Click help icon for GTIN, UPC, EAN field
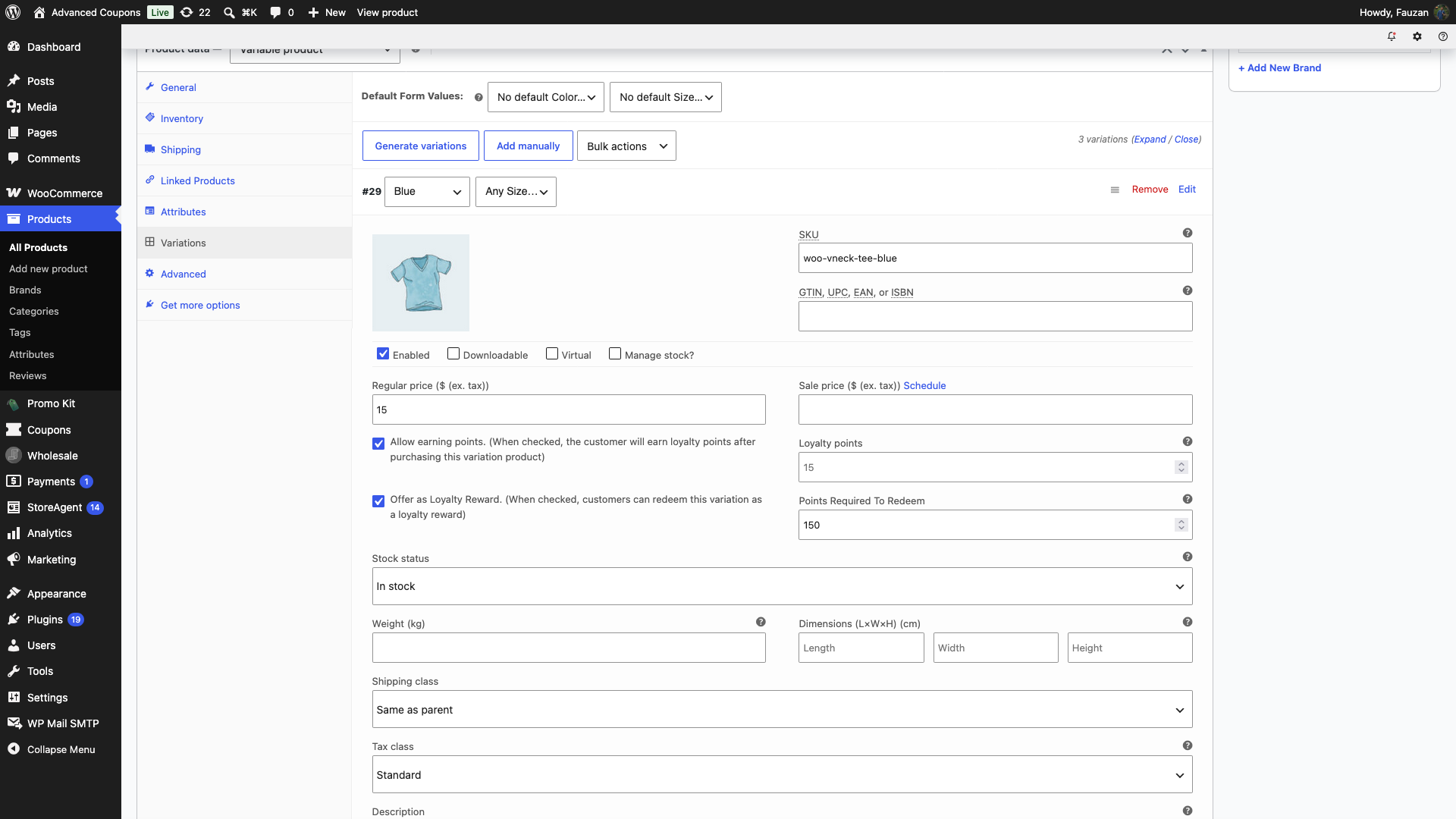Image resolution: width=1456 pixels, height=819 pixels. (1188, 291)
